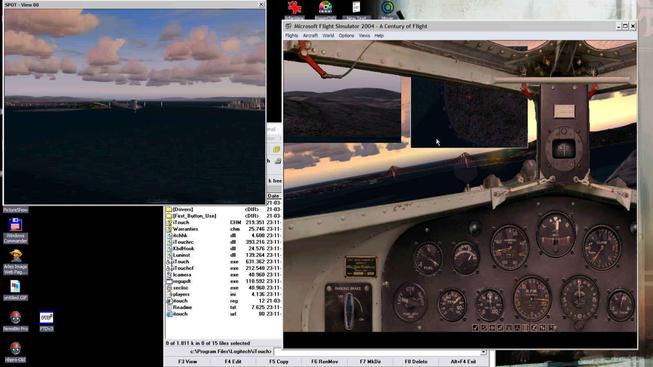Click the F5 Copy button
This screenshot has width=653, height=367.
click(x=279, y=362)
